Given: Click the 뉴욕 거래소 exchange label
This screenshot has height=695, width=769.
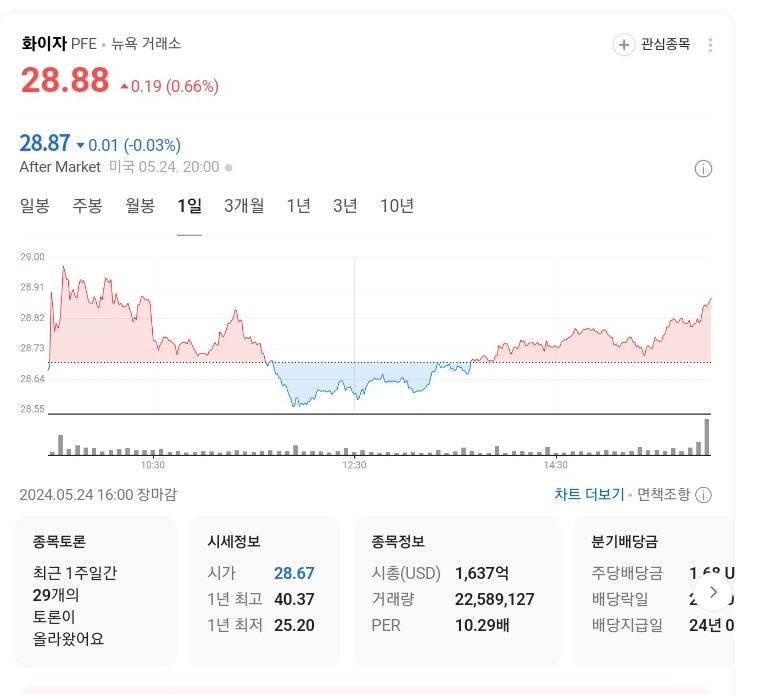Looking at the screenshot, I should click(146, 44).
